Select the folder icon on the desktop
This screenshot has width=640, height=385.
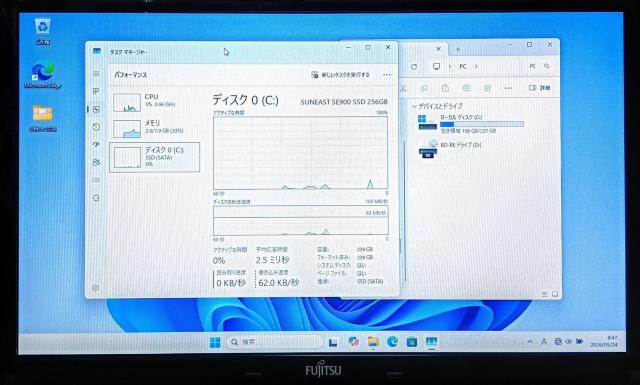[x=42, y=118]
